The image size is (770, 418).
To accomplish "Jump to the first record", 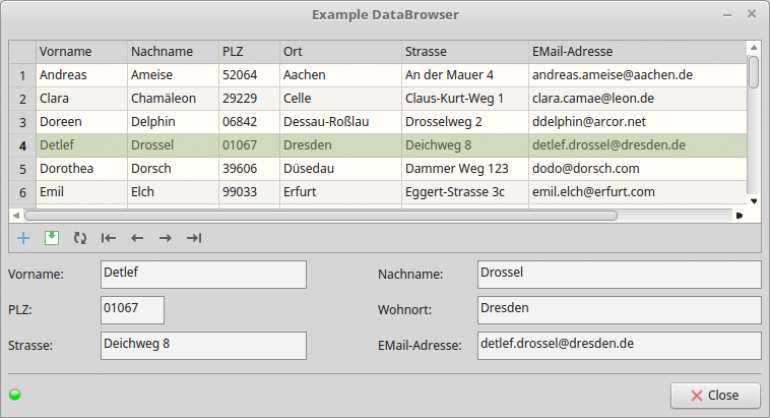I will pyautogui.click(x=109, y=238).
